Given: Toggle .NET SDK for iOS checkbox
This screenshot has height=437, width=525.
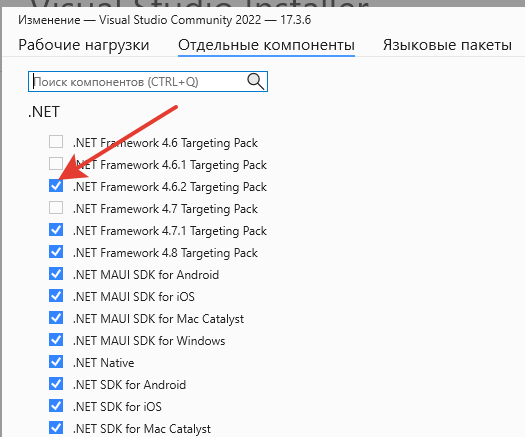Looking at the screenshot, I should [56, 406].
